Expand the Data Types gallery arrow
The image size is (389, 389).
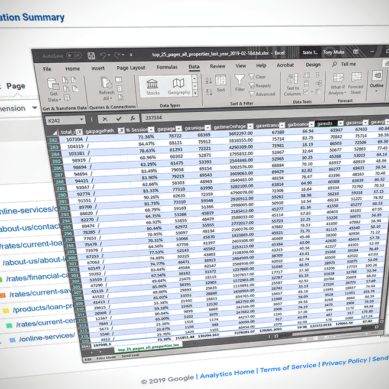click(195, 93)
